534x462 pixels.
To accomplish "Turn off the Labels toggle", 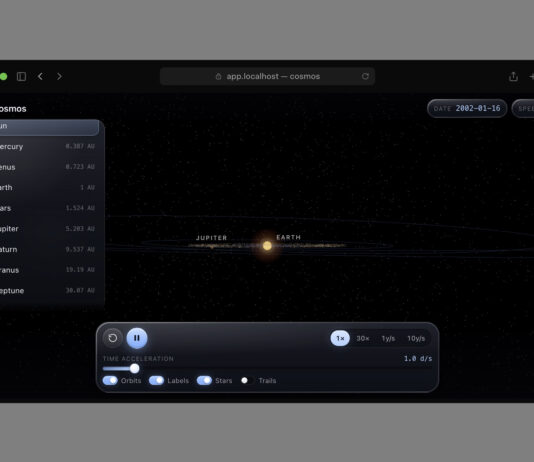I will (157, 381).
